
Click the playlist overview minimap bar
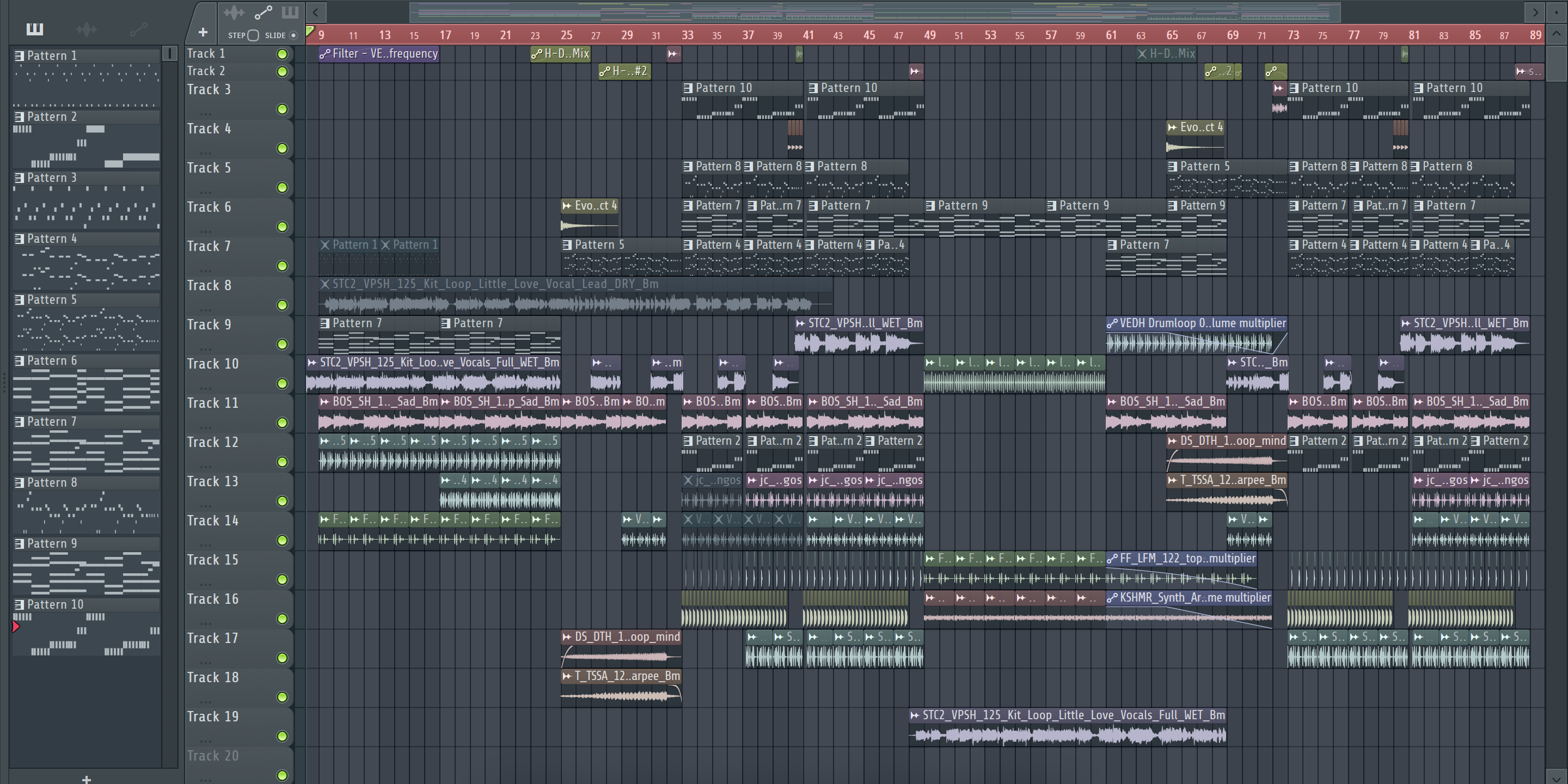point(875,12)
